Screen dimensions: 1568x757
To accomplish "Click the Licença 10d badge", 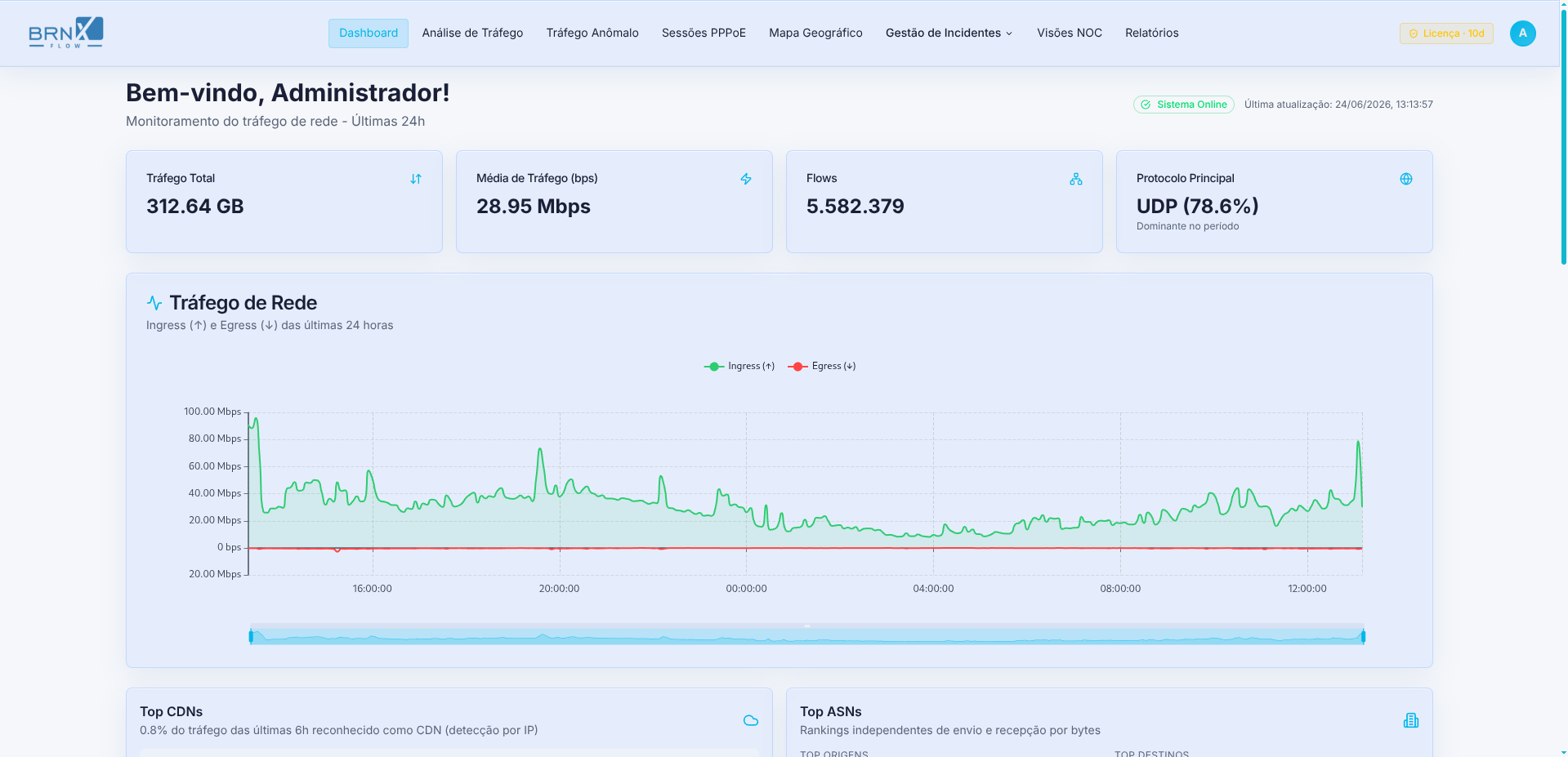I will pyautogui.click(x=1446, y=33).
